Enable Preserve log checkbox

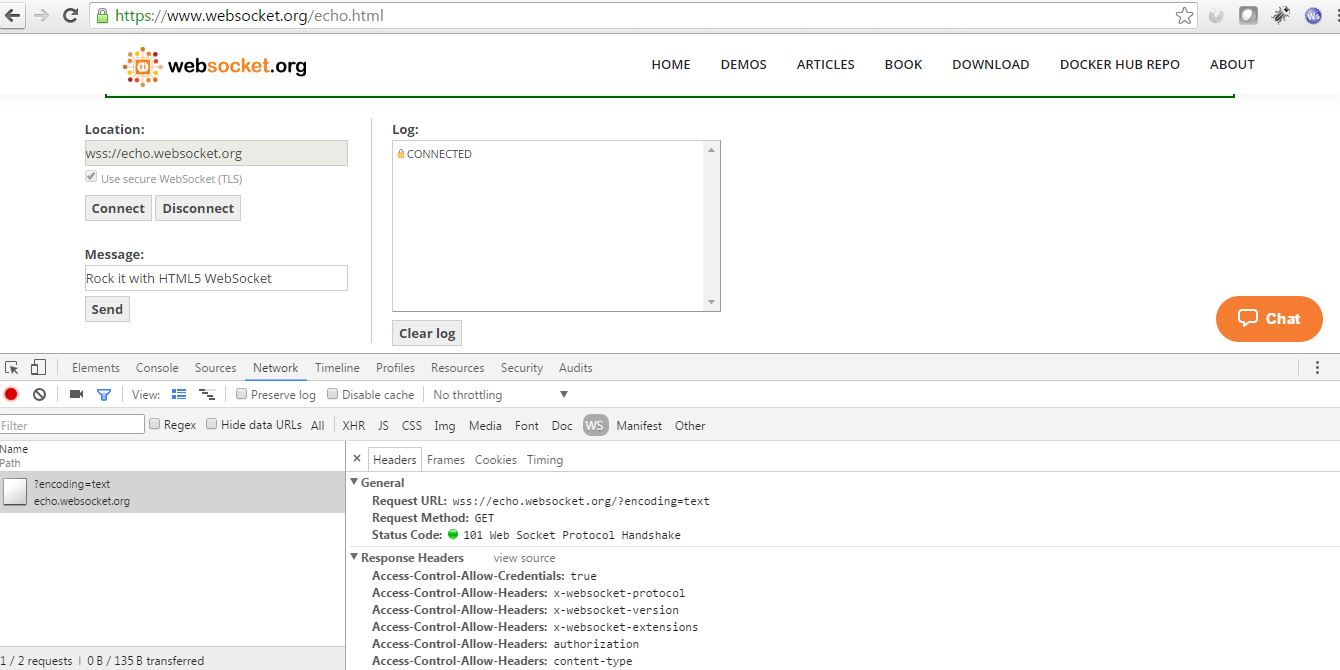point(241,394)
